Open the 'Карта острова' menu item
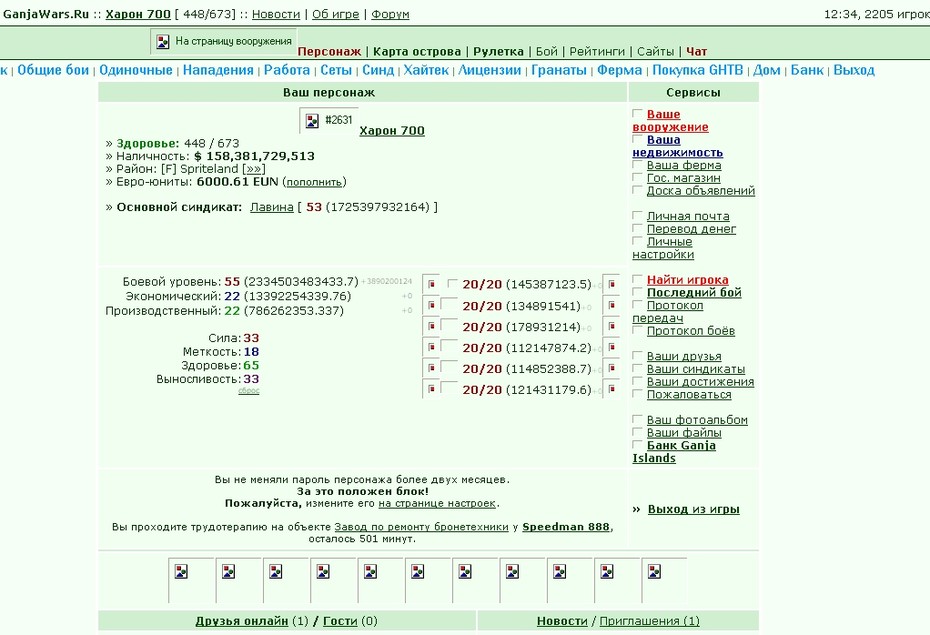Viewport: 930px width, 635px height. click(417, 52)
